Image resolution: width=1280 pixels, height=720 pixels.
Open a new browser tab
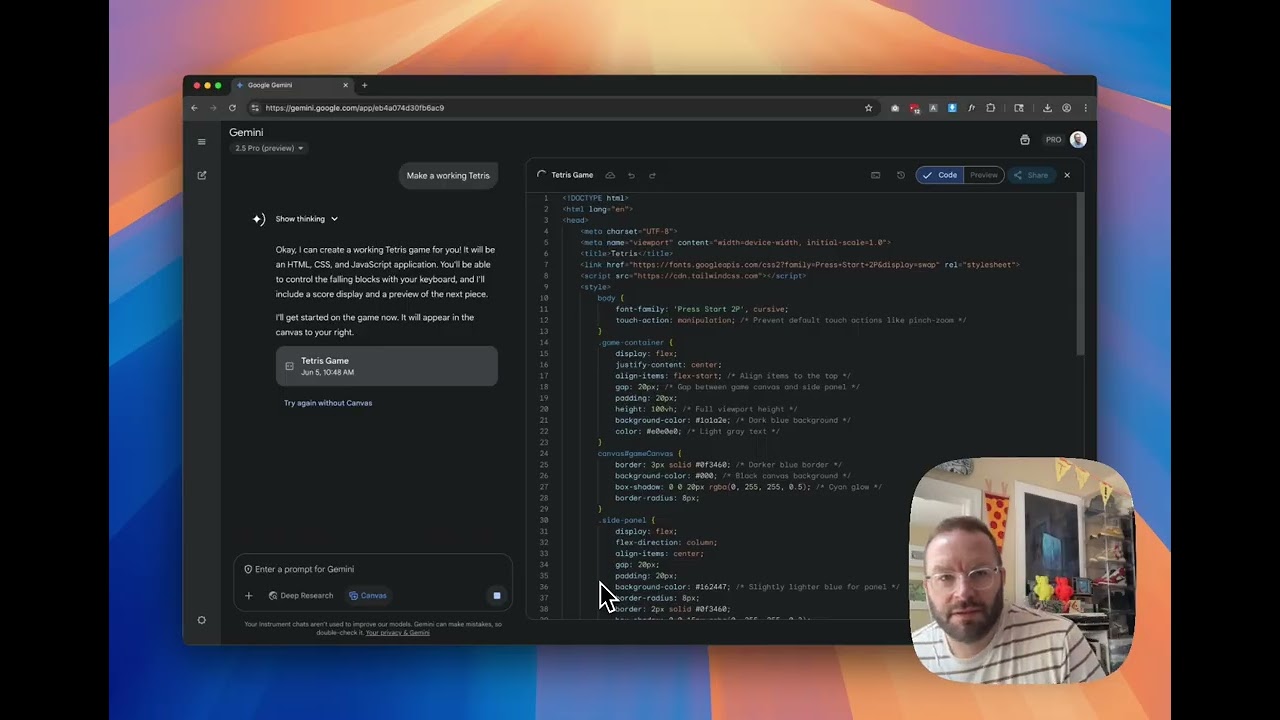point(364,85)
